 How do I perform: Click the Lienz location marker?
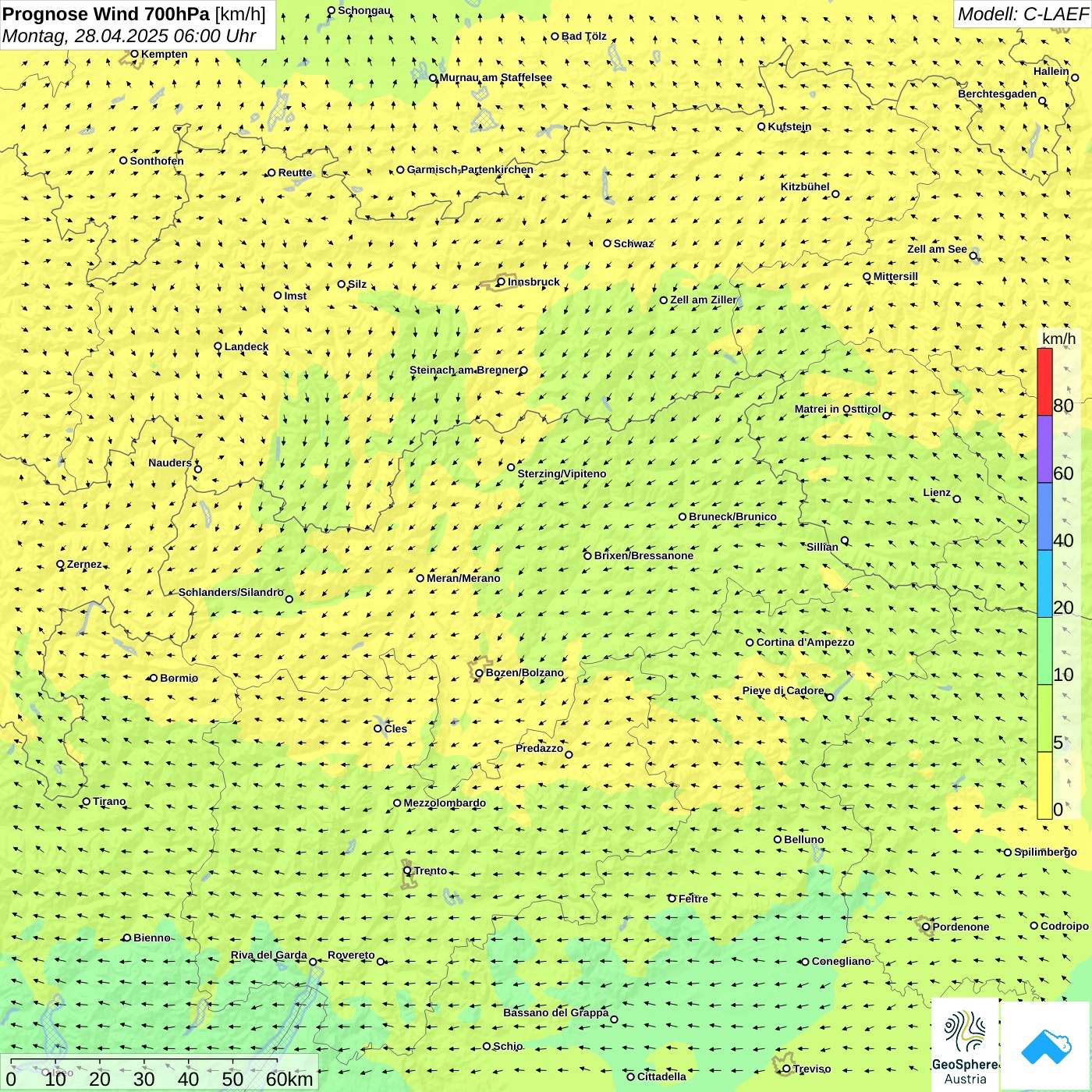pyautogui.click(x=957, y=499)
